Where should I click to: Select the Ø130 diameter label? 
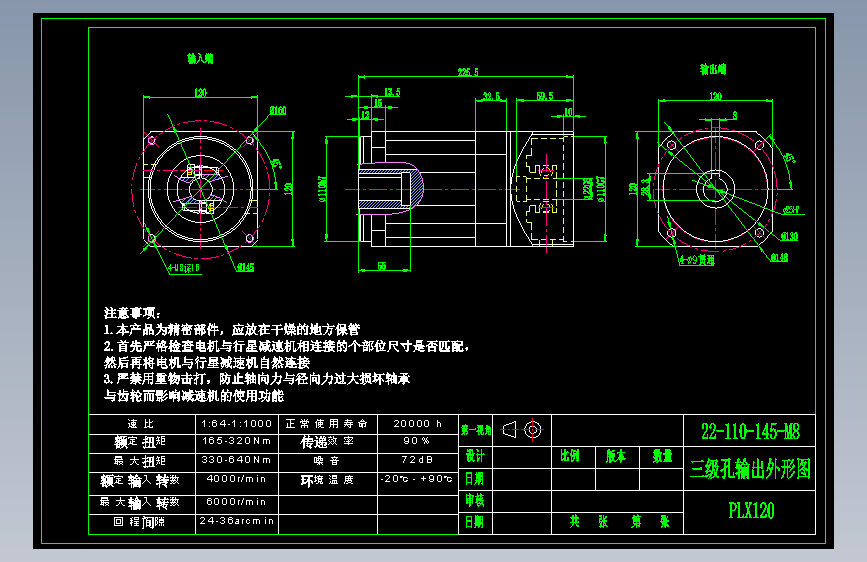(789, 237)
